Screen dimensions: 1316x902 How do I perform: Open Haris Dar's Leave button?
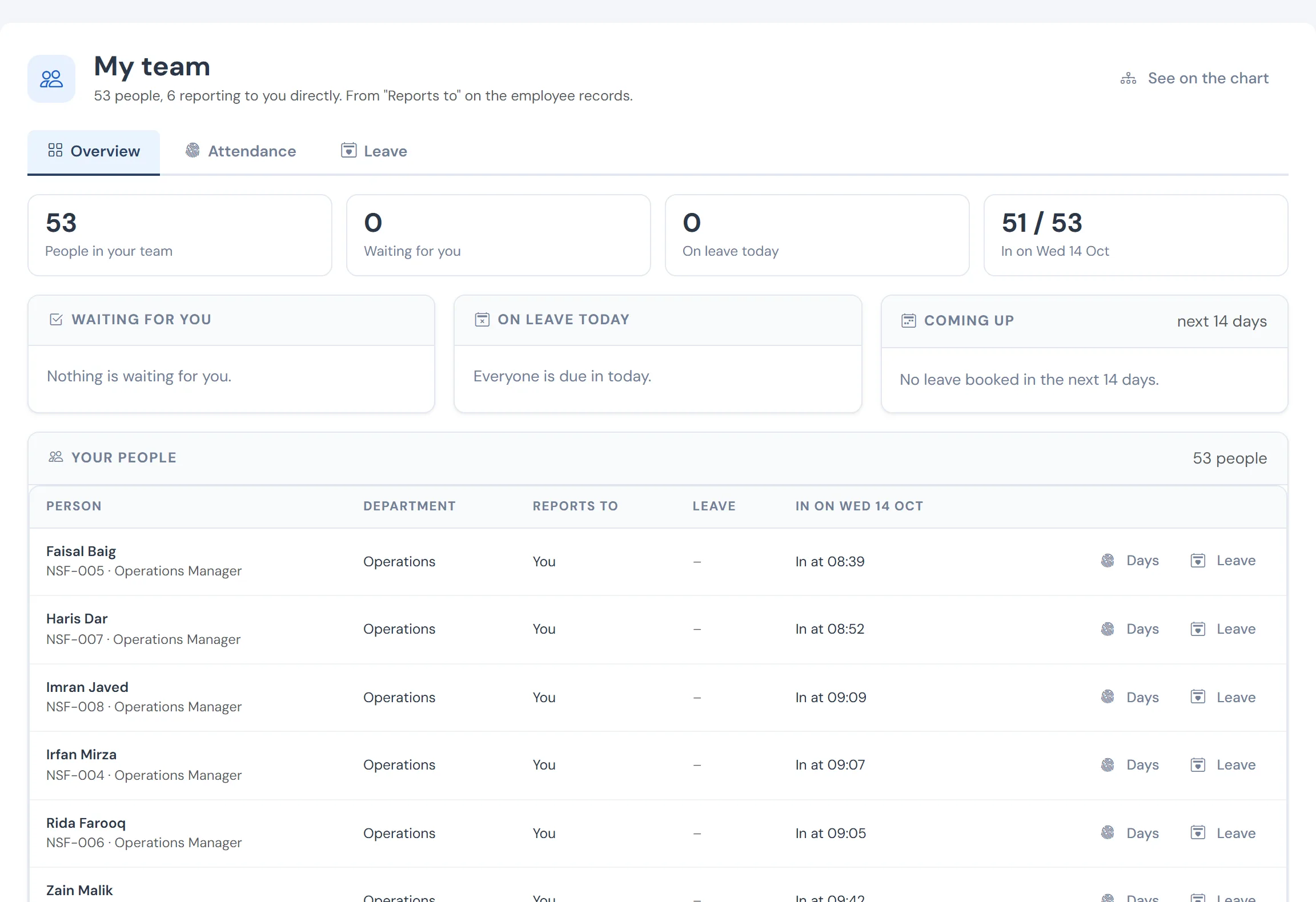1223,629
